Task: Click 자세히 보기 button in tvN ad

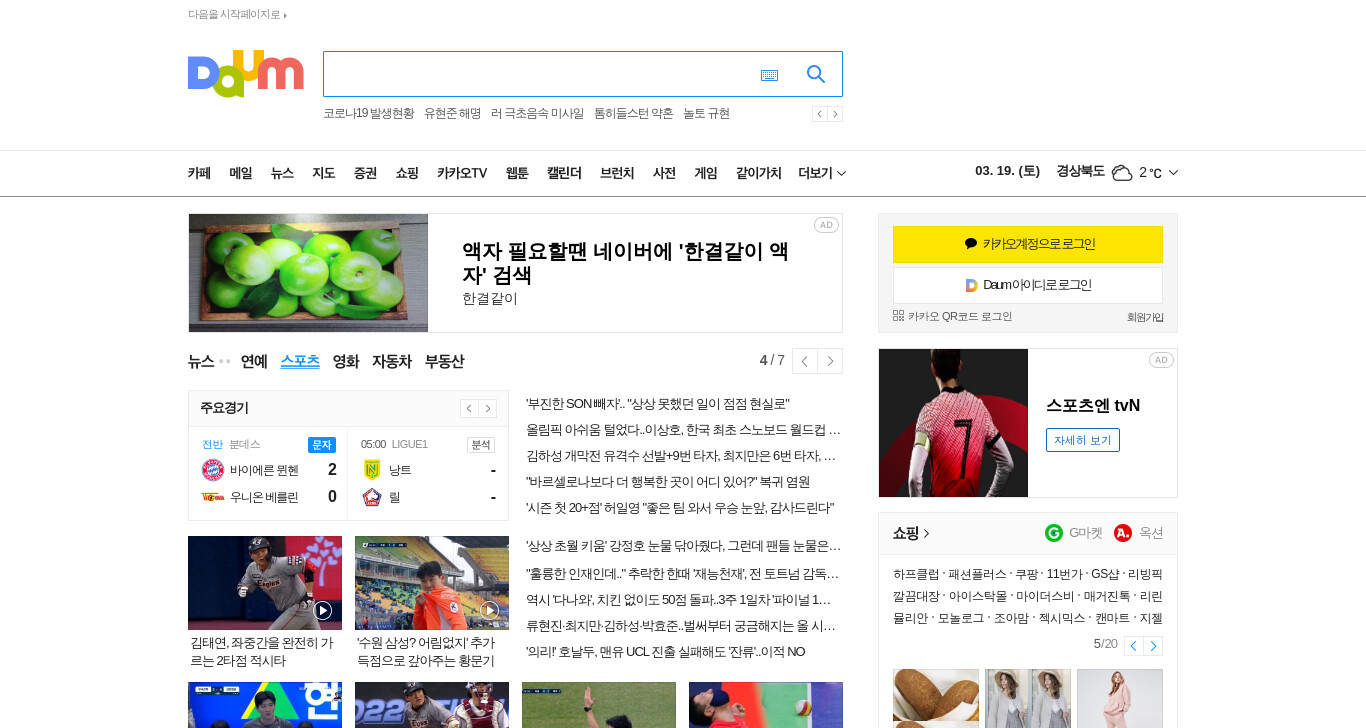Action: (1083, 440)
